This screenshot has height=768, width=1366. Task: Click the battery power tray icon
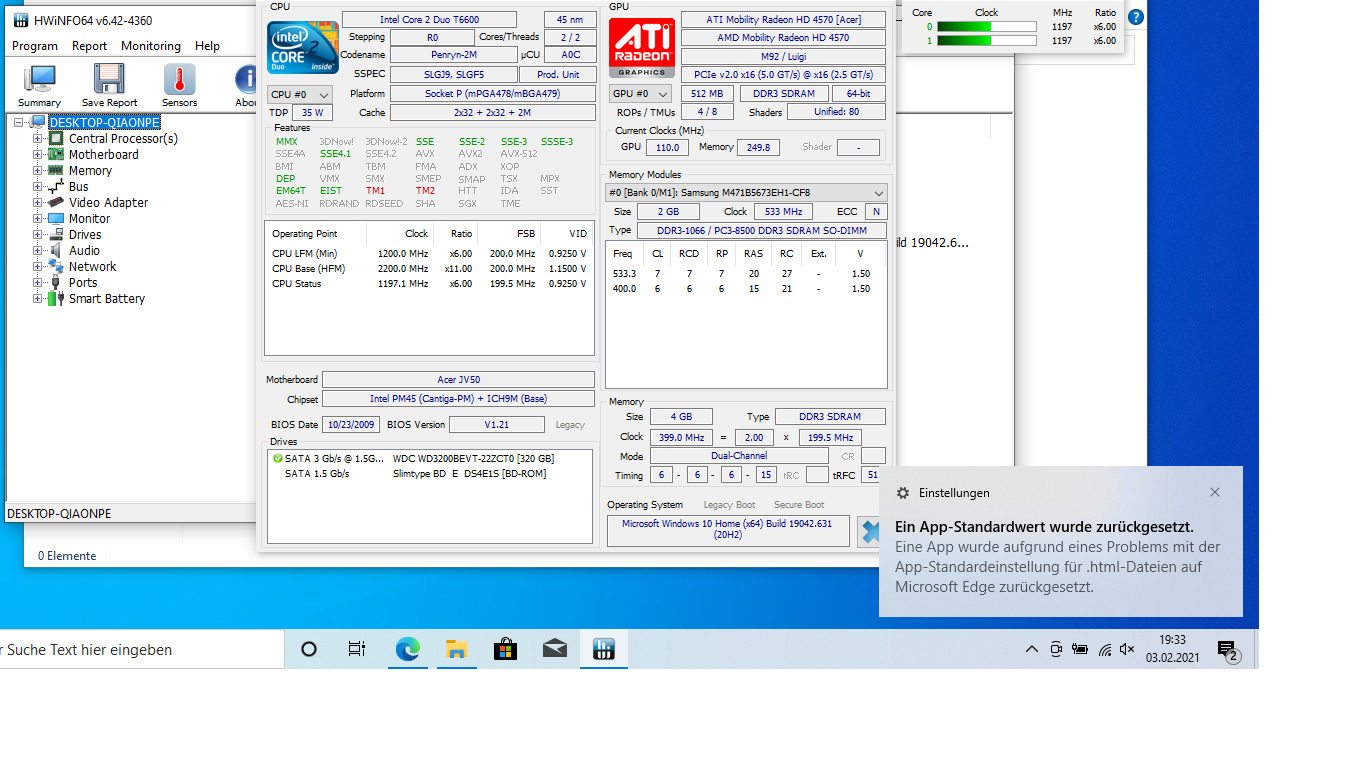1080,649
